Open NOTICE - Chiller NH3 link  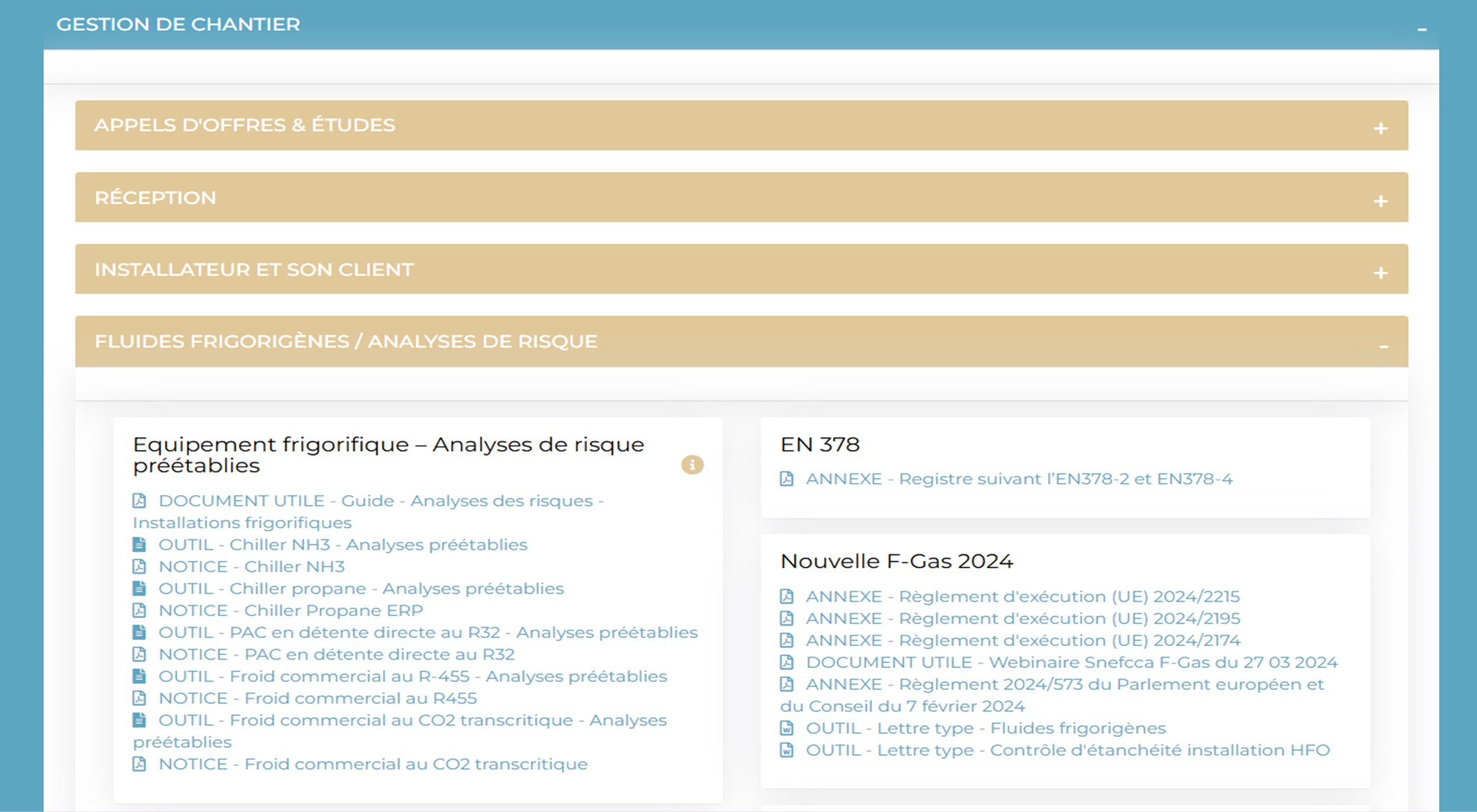pyautogui.click(x=252, y=567)
